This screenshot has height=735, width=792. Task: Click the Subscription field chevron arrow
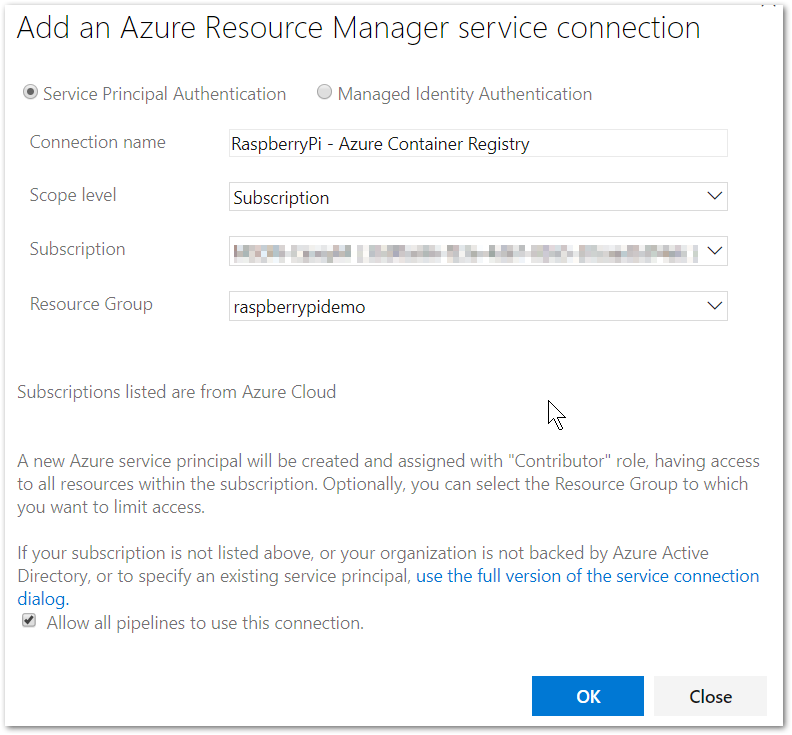click(714, 251)
